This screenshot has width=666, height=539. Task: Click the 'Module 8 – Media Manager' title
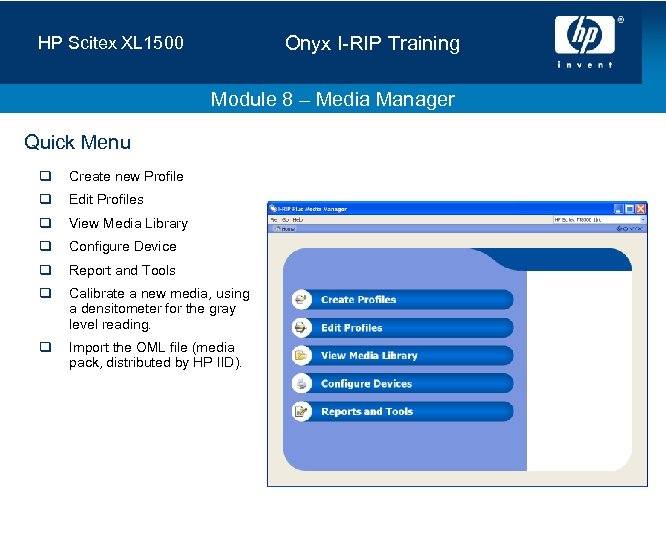click(333, 99)
